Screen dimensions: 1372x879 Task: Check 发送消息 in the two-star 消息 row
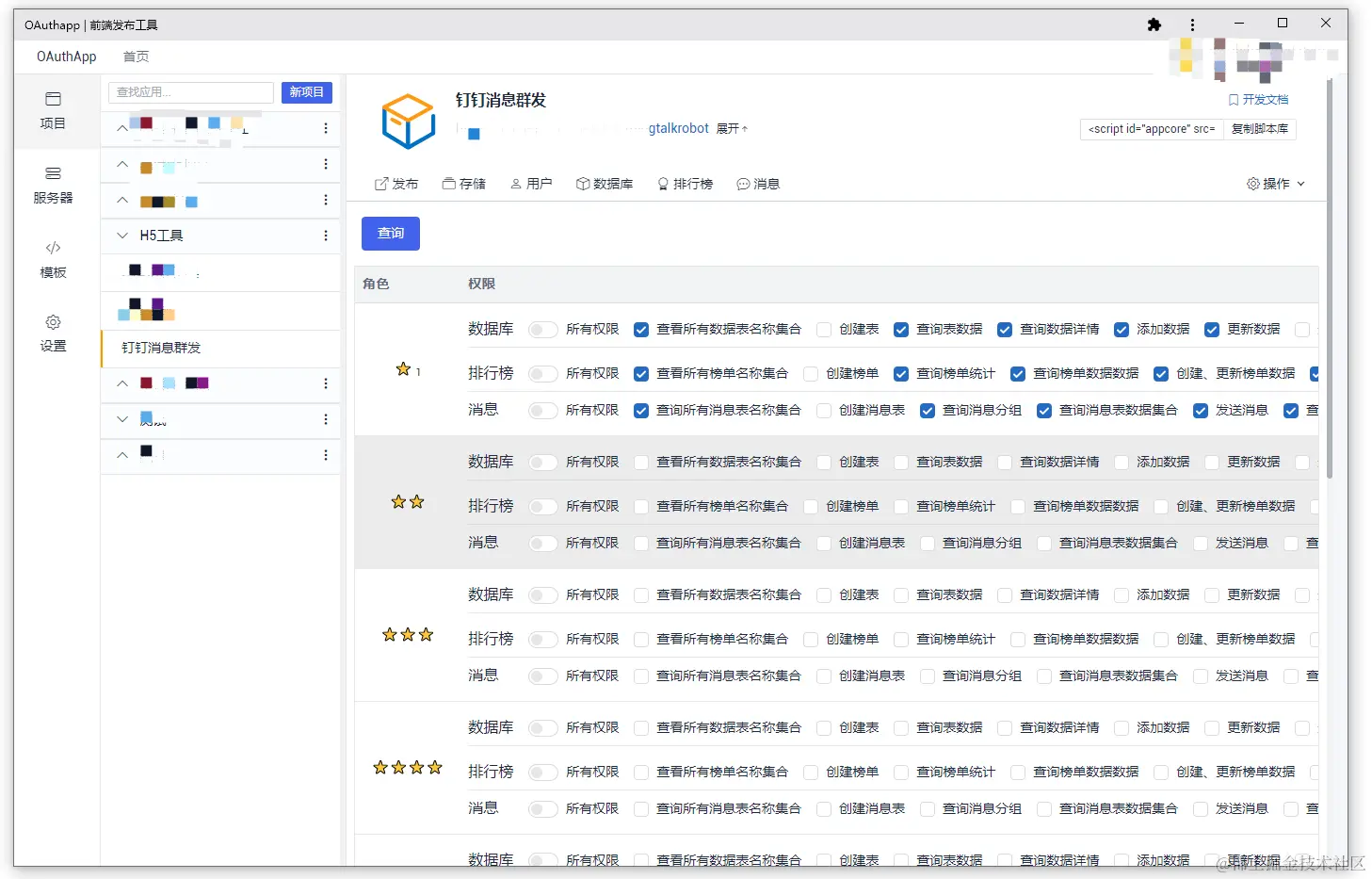[x=1201, y=544]
